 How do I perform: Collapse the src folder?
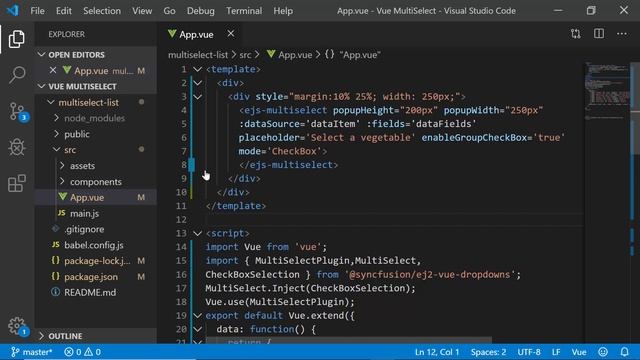click(56, 150)
